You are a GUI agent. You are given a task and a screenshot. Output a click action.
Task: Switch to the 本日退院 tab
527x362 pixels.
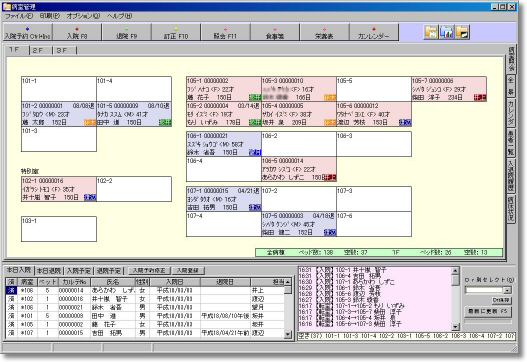[49, 271]
